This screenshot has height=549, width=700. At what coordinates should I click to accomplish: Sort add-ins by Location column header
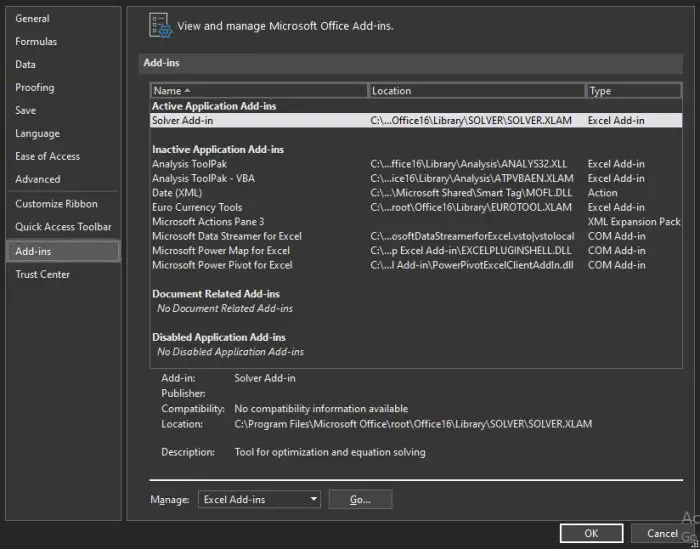tap(476, 91)
